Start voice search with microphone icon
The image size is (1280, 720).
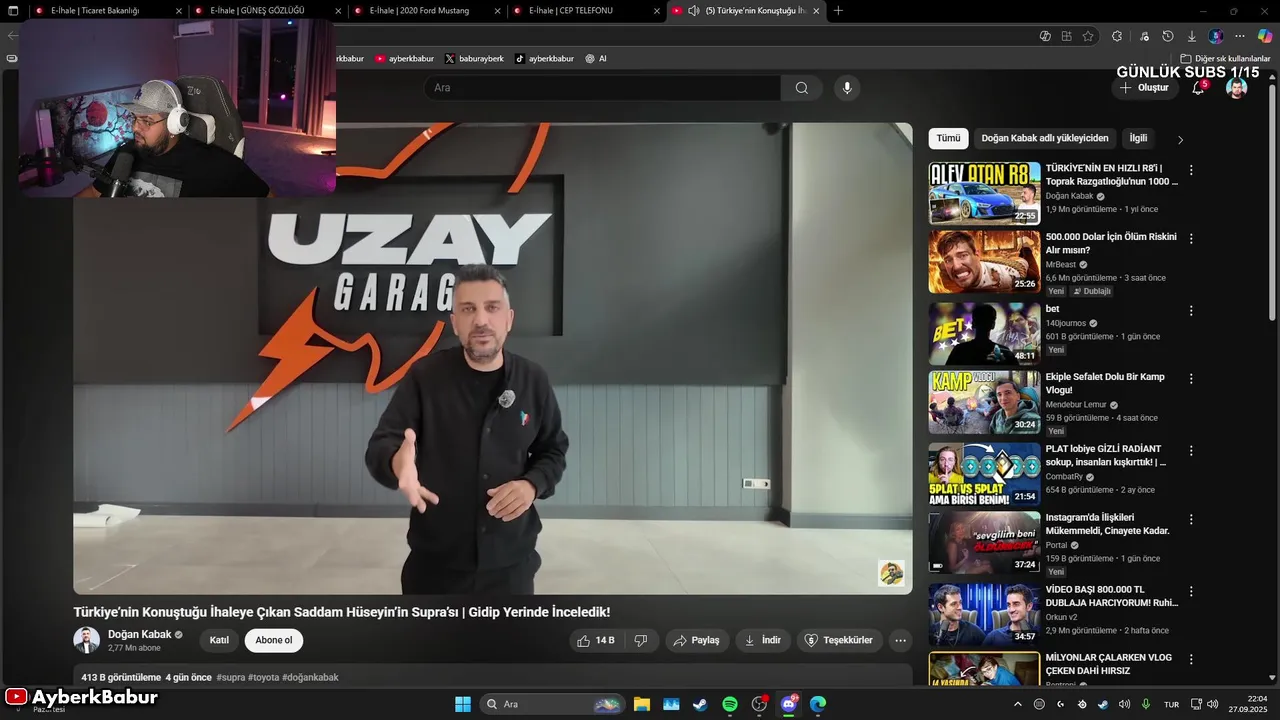point(847,88)
